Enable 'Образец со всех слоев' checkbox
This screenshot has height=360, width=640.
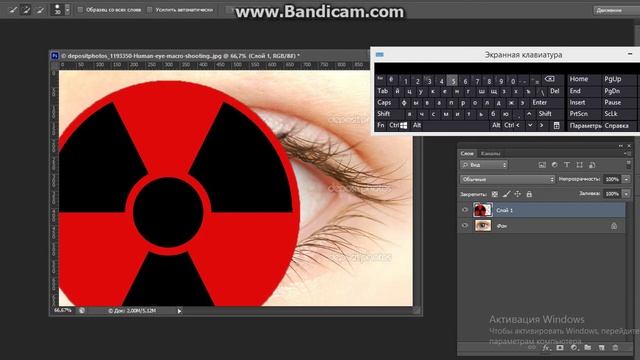click(x=80, y=9)
